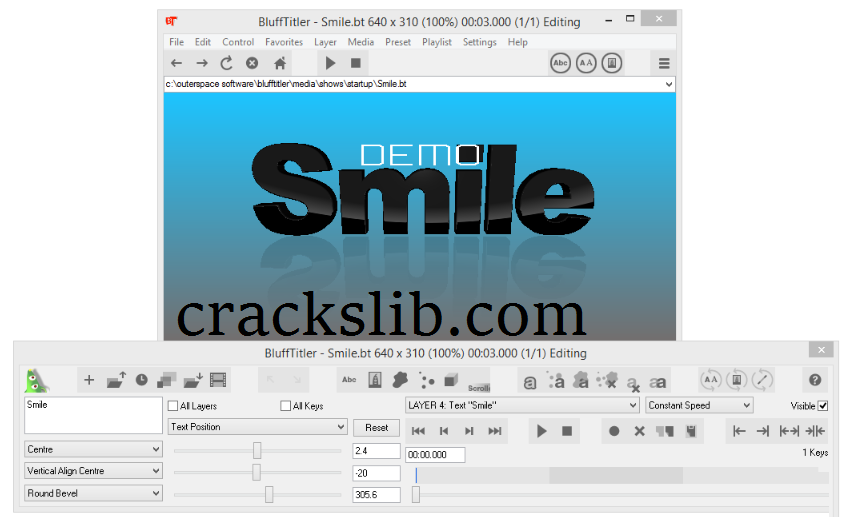Open the Centre alignment dropdown
Screen dimensions: 856x517
(x=93, y=449)
